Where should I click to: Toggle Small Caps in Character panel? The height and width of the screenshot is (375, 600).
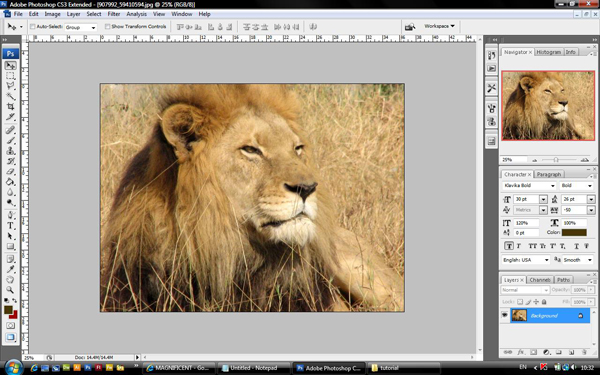[x=543, y=246]
